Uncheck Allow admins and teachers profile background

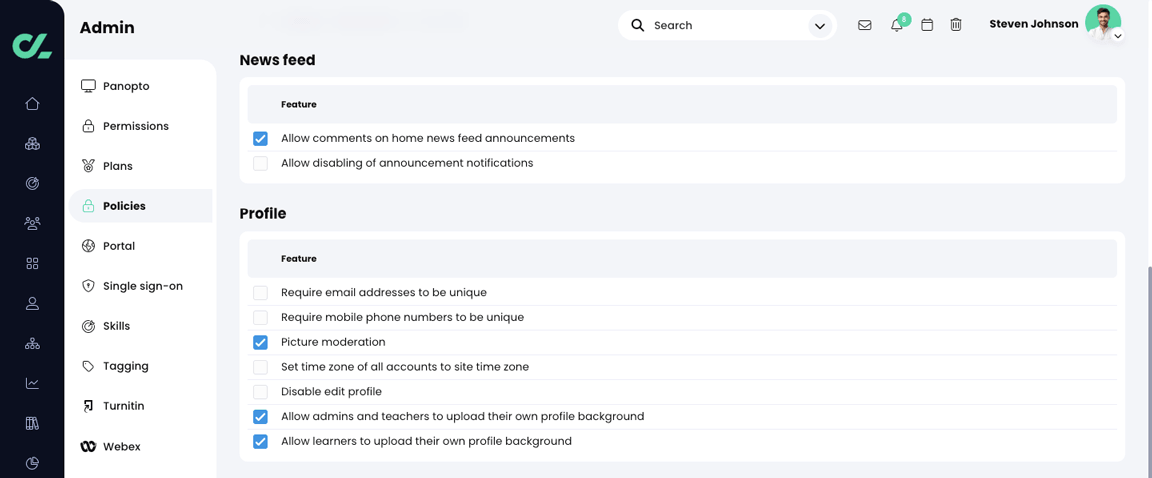(260, 416)
